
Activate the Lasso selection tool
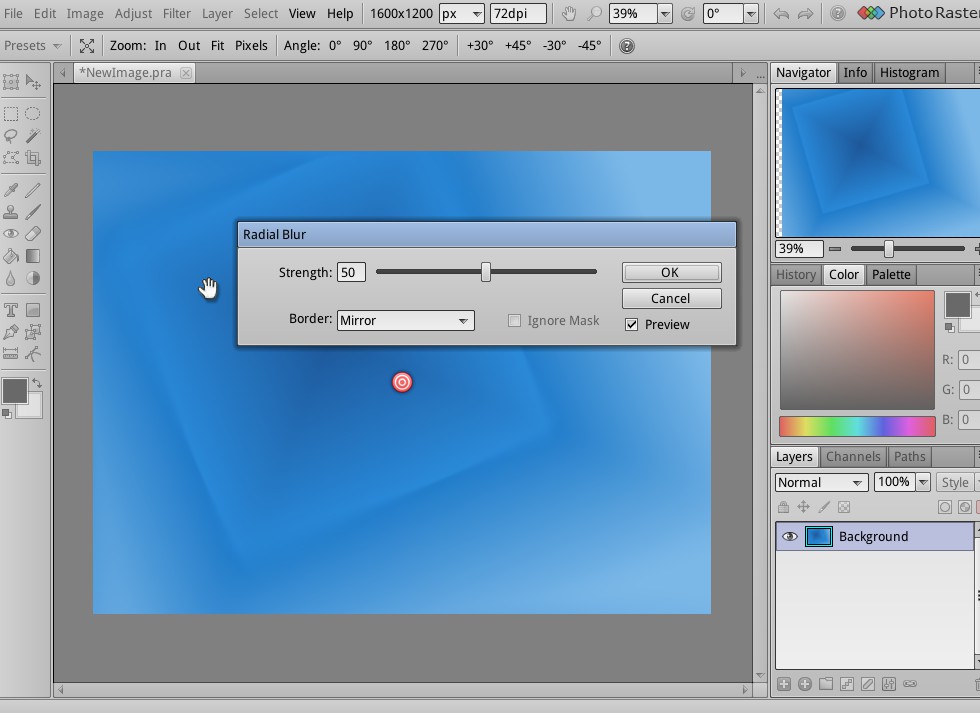point(11,136)
